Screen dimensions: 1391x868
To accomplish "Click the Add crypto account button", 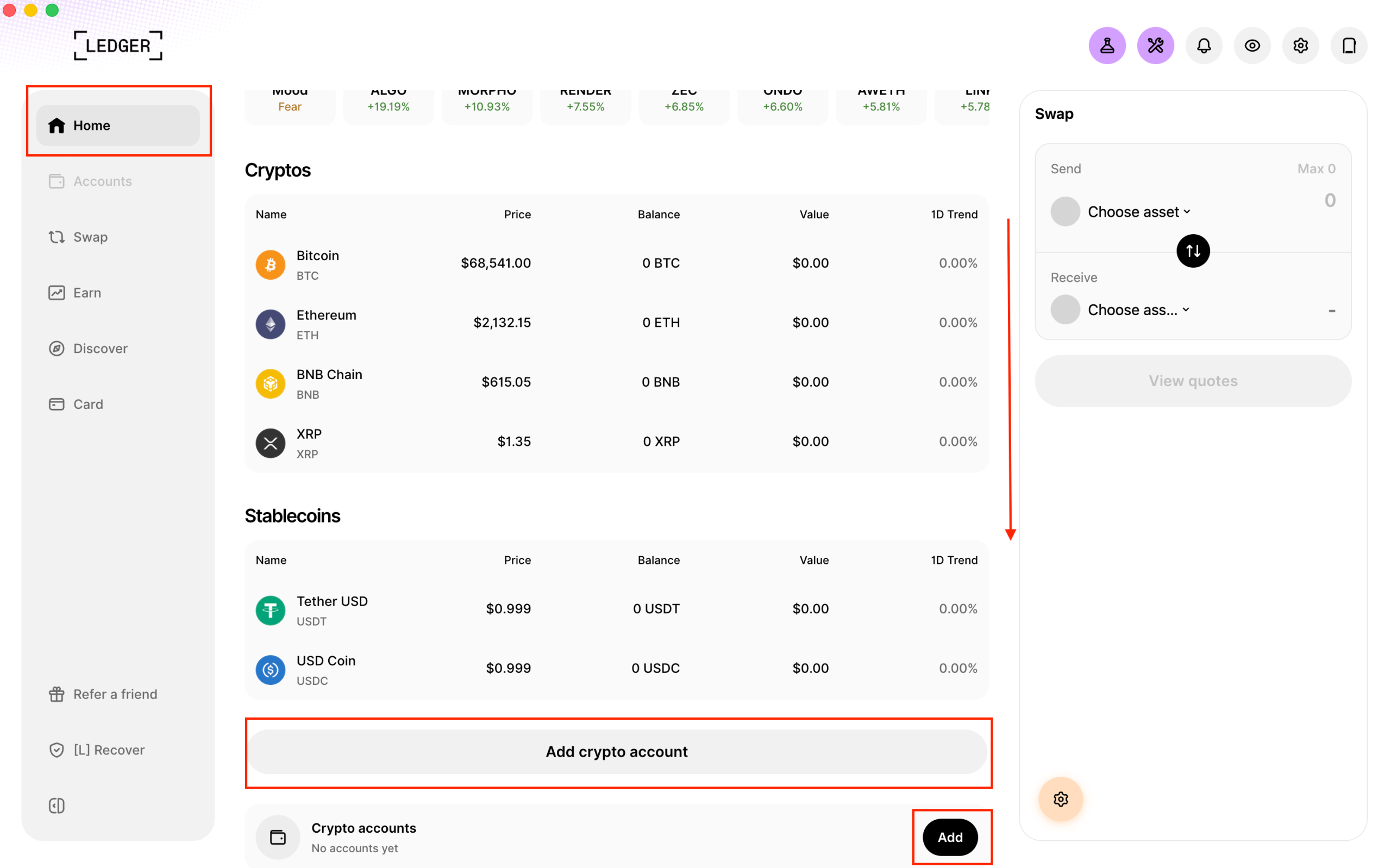I will click(x=617, y=751).
